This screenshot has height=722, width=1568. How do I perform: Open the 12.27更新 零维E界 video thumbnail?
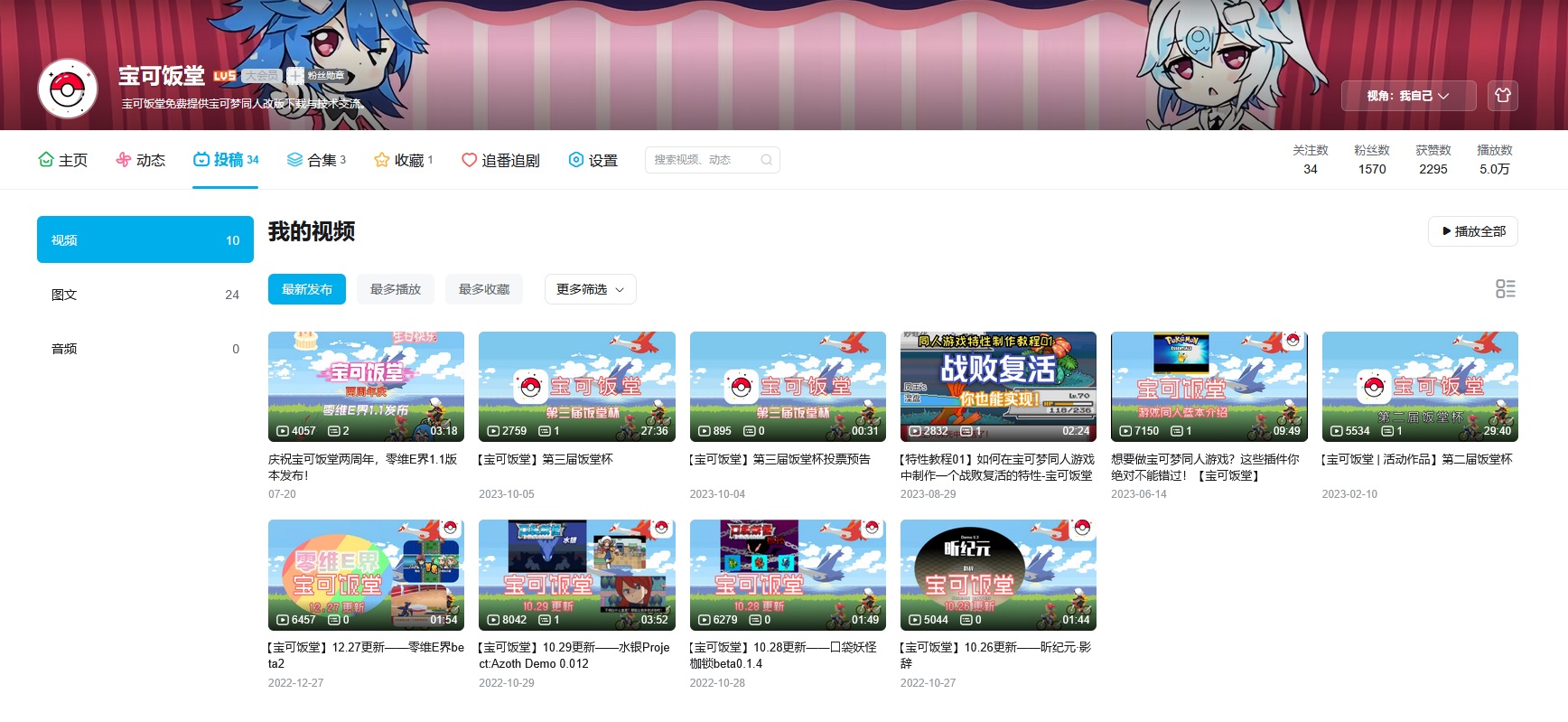tap(366, 575)
